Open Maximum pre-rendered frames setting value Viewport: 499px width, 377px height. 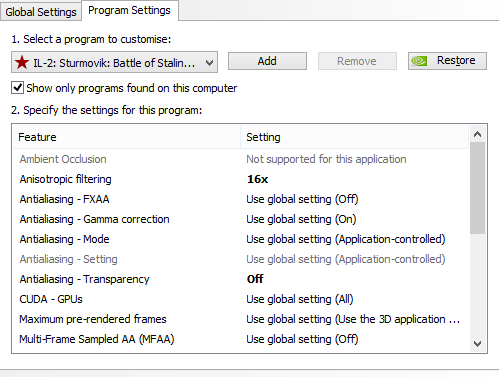353,319
